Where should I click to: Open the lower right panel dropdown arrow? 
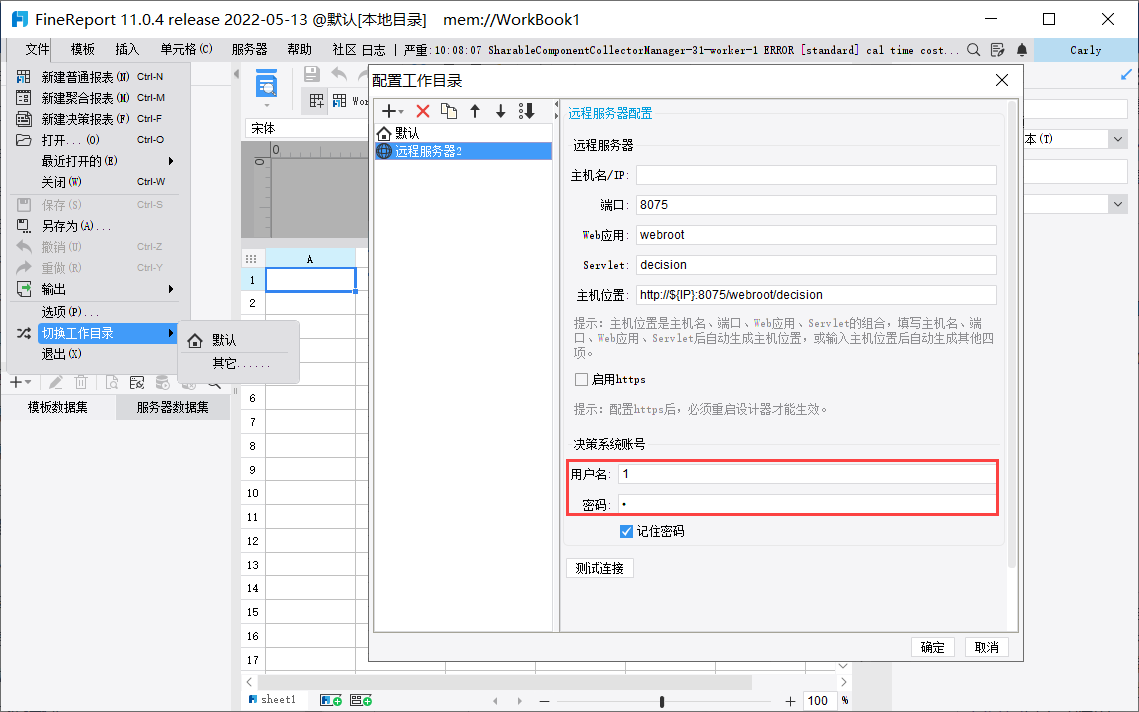click(x=1118, y=204)
